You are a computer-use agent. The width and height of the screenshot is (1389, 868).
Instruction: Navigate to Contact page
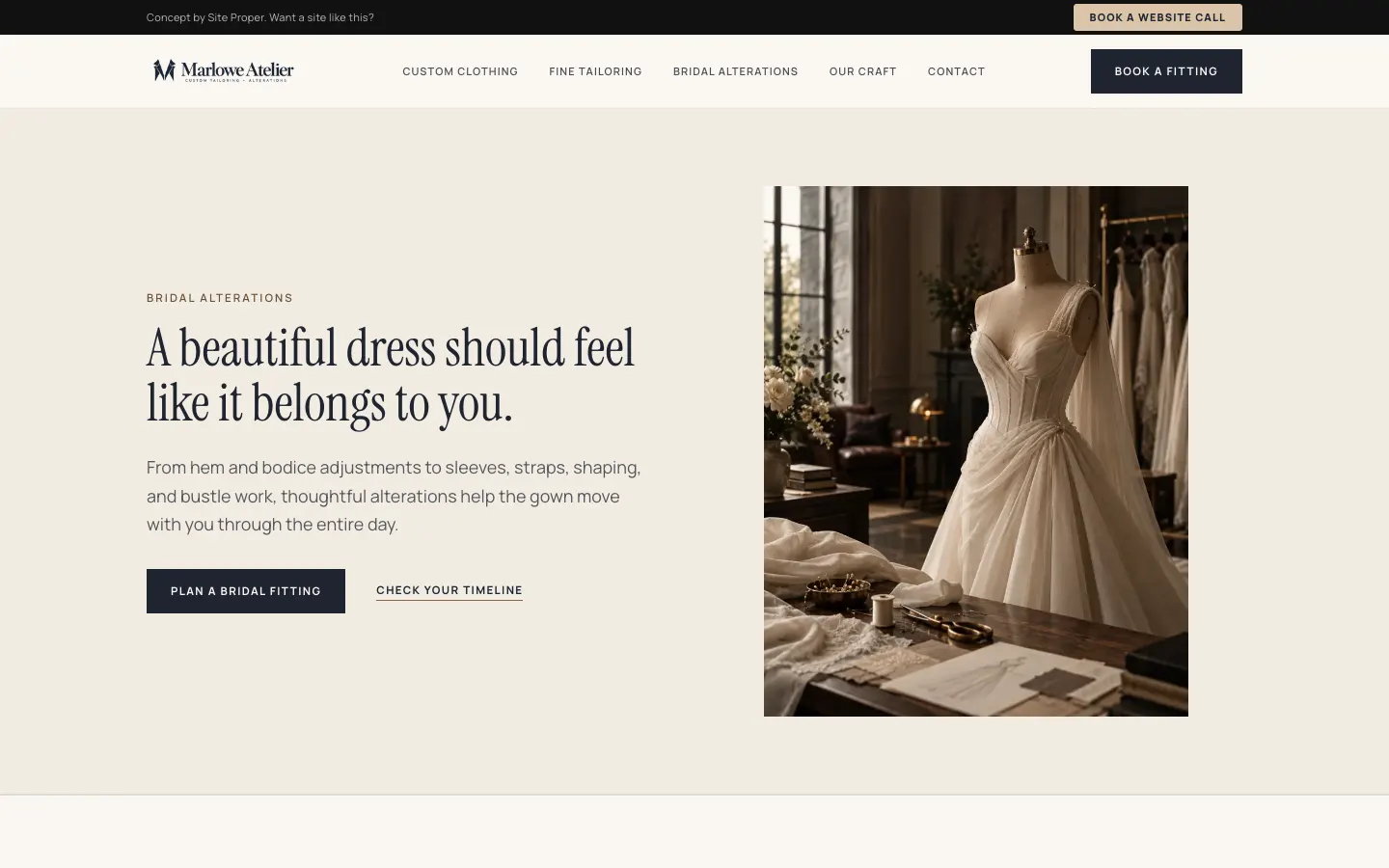tap(956, 71)
